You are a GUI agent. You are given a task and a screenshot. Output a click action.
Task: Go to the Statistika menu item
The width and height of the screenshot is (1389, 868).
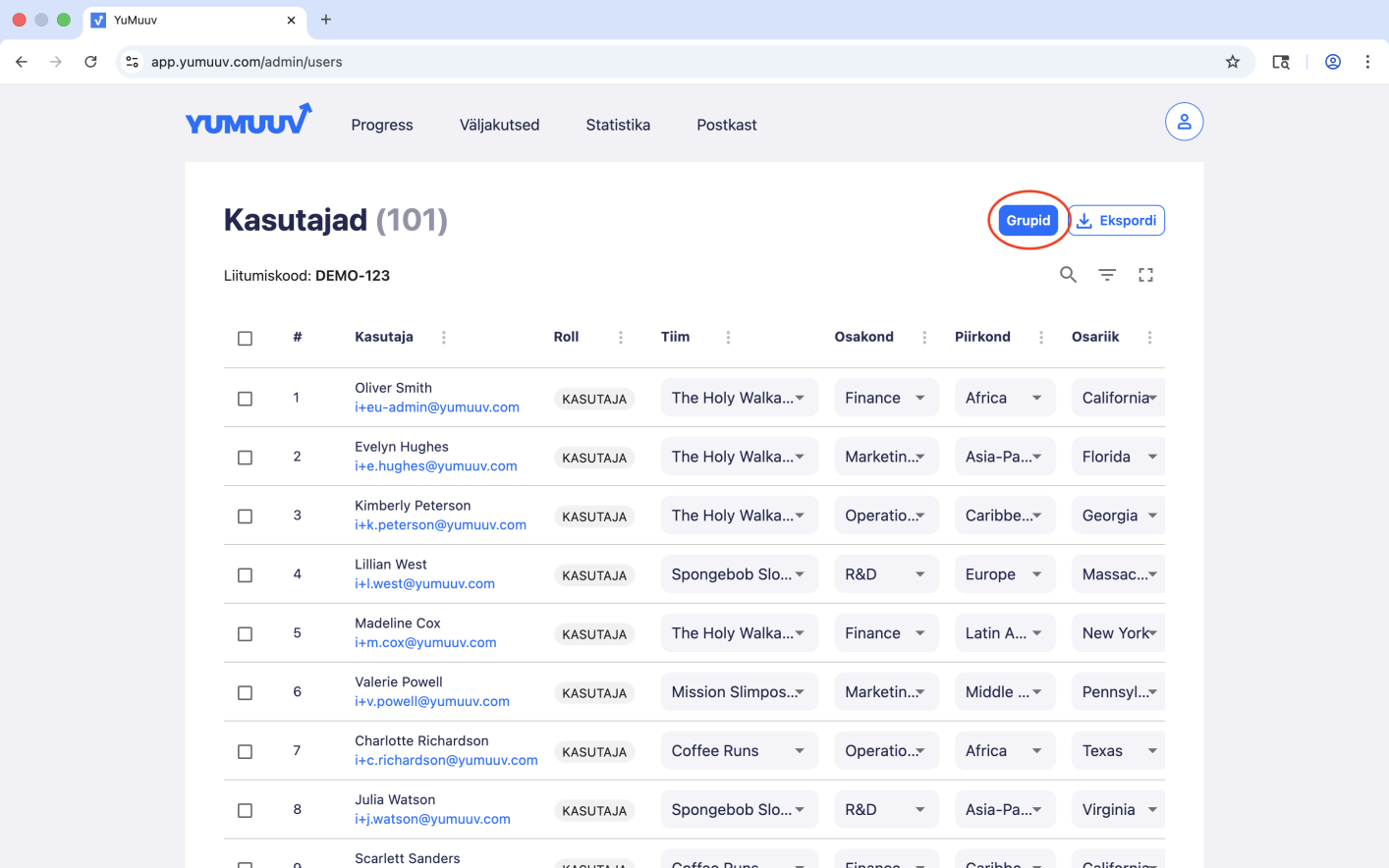click(618, 125)
